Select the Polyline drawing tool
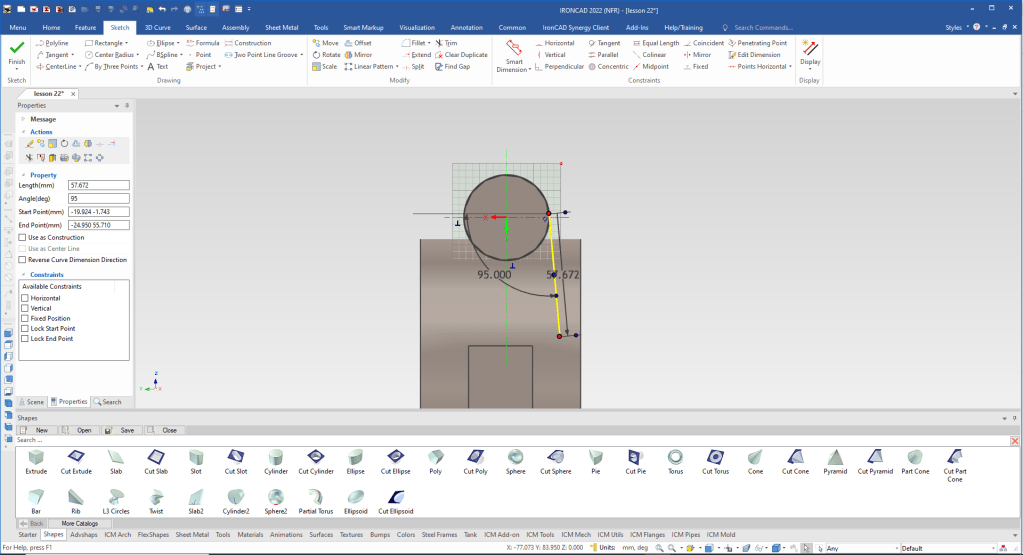The image size is (1023, 555). pos(56,43)
